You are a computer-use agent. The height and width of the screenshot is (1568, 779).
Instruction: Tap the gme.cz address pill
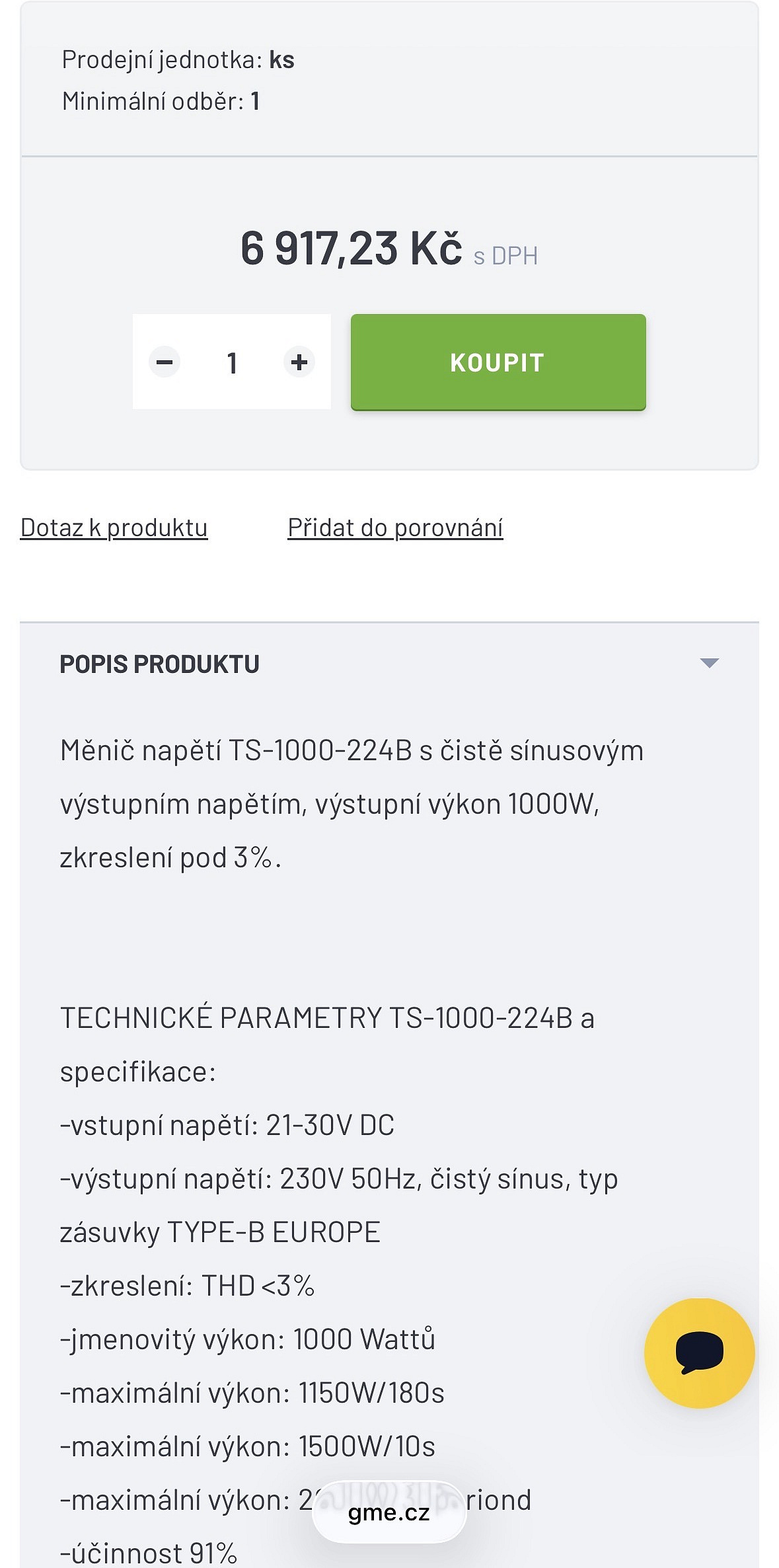[389, 1512]
